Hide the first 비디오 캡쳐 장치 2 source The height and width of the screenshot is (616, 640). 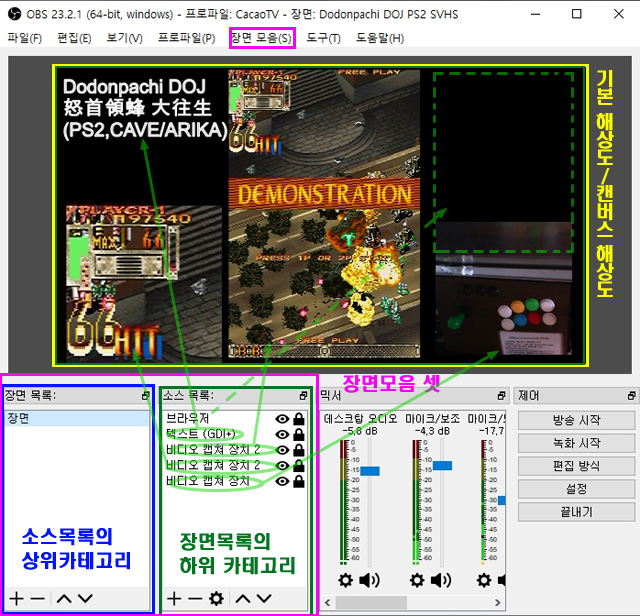coord(282,450)
